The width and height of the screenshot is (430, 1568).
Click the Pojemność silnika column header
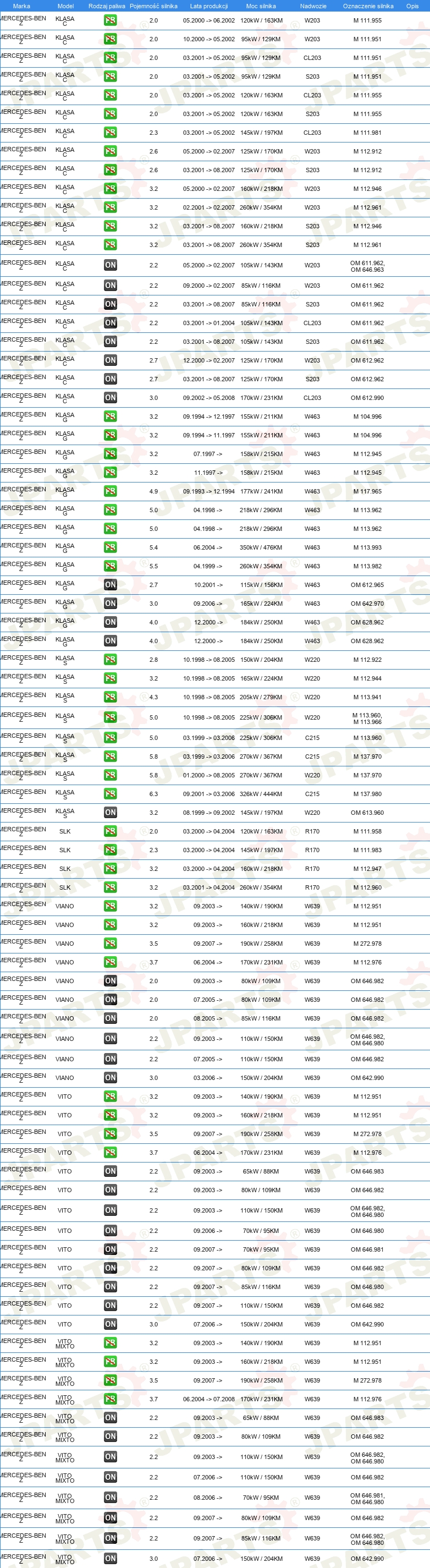coord(153,6)
